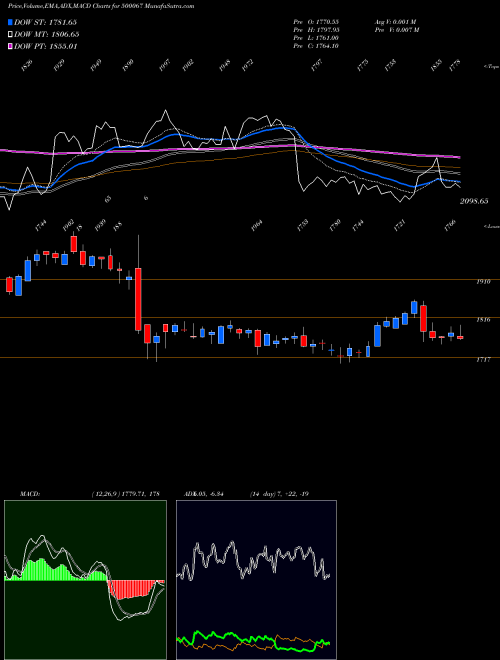Open the green MACD histogram panel
500x660 pixels.
click(85, 580)
